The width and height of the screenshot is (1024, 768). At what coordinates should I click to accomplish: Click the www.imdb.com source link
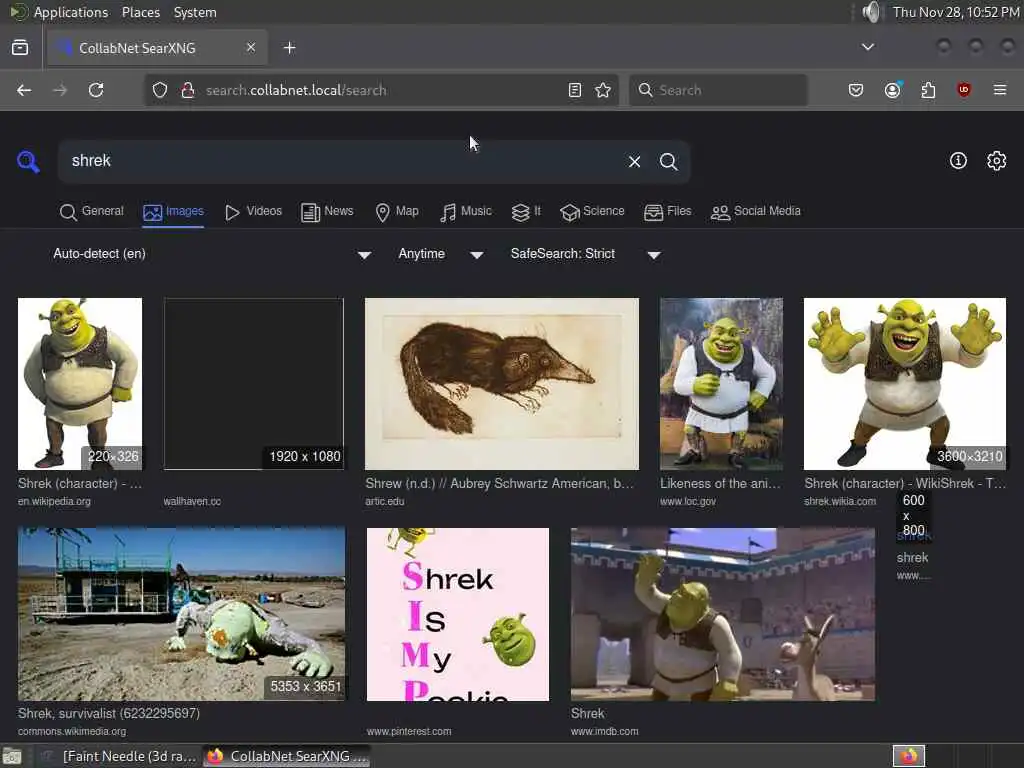605,731
